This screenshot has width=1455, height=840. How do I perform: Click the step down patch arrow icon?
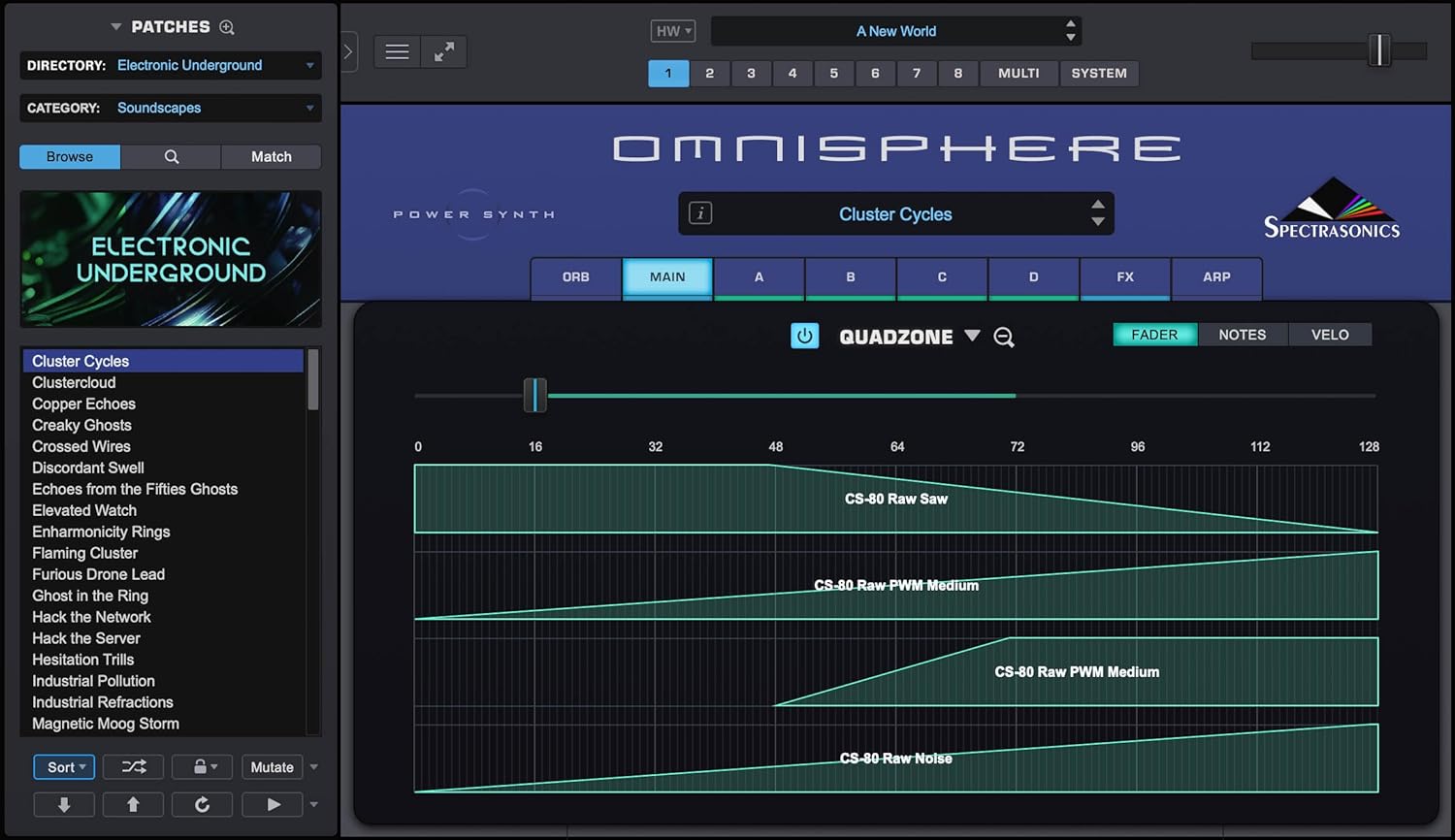64,804
